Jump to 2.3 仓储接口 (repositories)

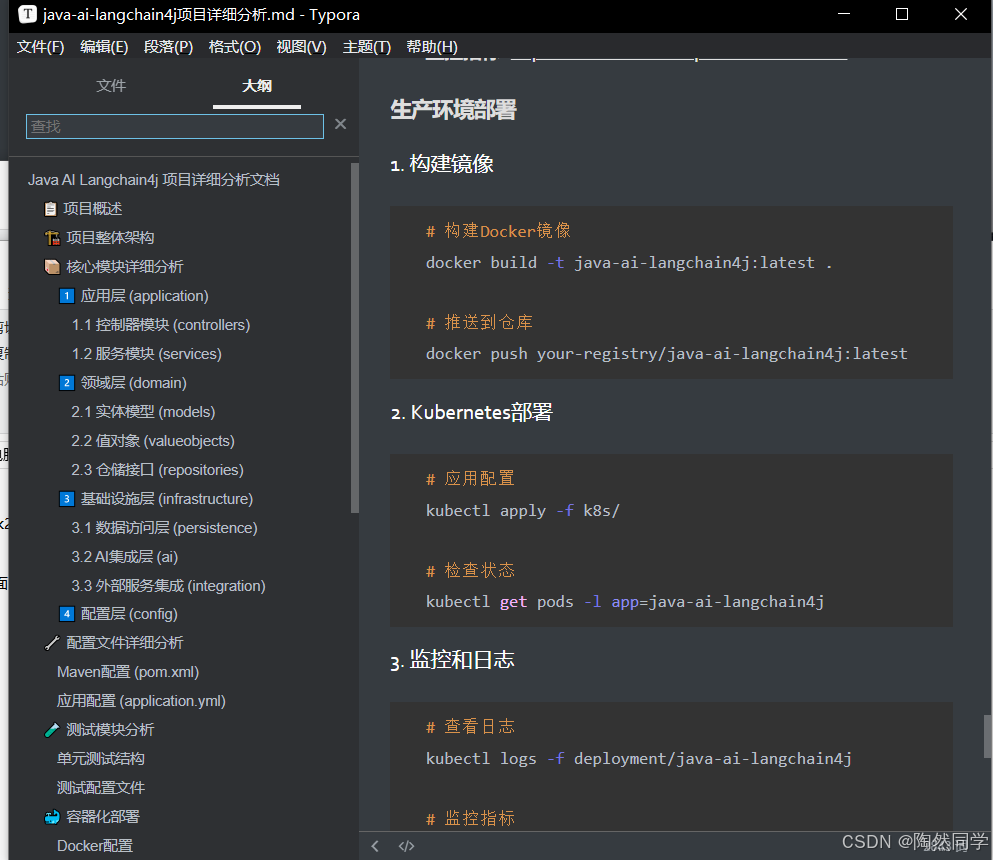[157, 470]
